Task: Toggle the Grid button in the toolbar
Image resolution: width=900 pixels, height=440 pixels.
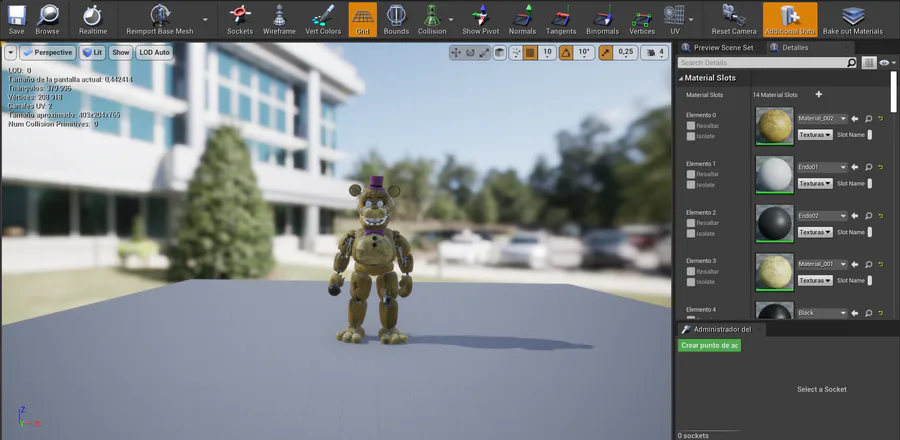Action: (363, 20)
